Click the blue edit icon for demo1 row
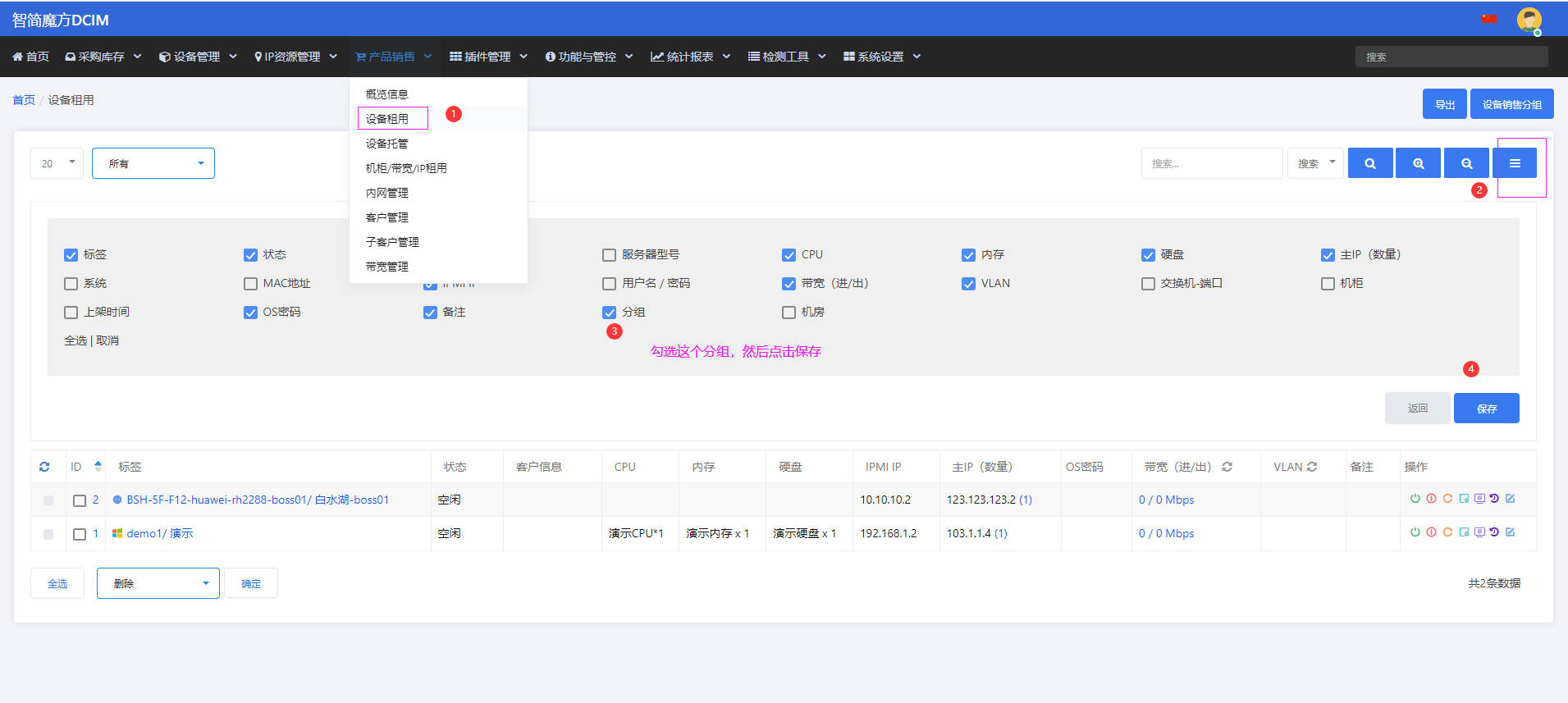1568x703 pixels. point(1511,532)
